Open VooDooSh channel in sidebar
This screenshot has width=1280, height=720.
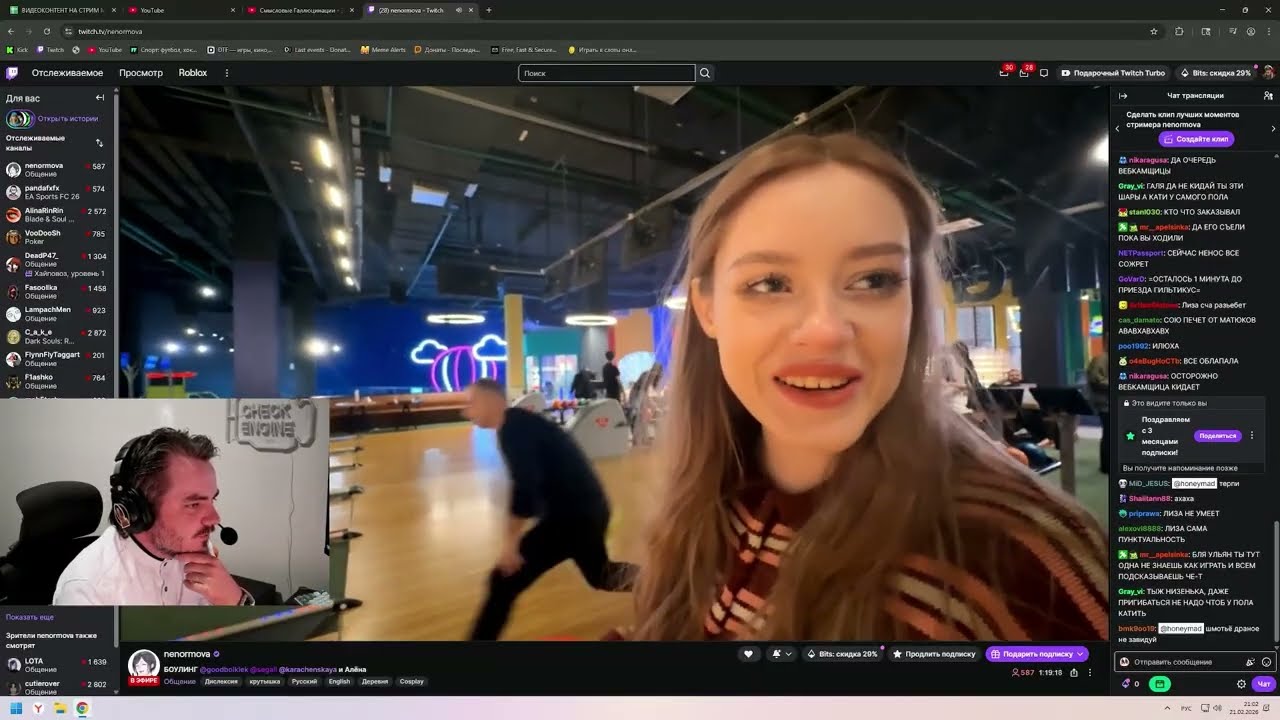tap(58, 237)
